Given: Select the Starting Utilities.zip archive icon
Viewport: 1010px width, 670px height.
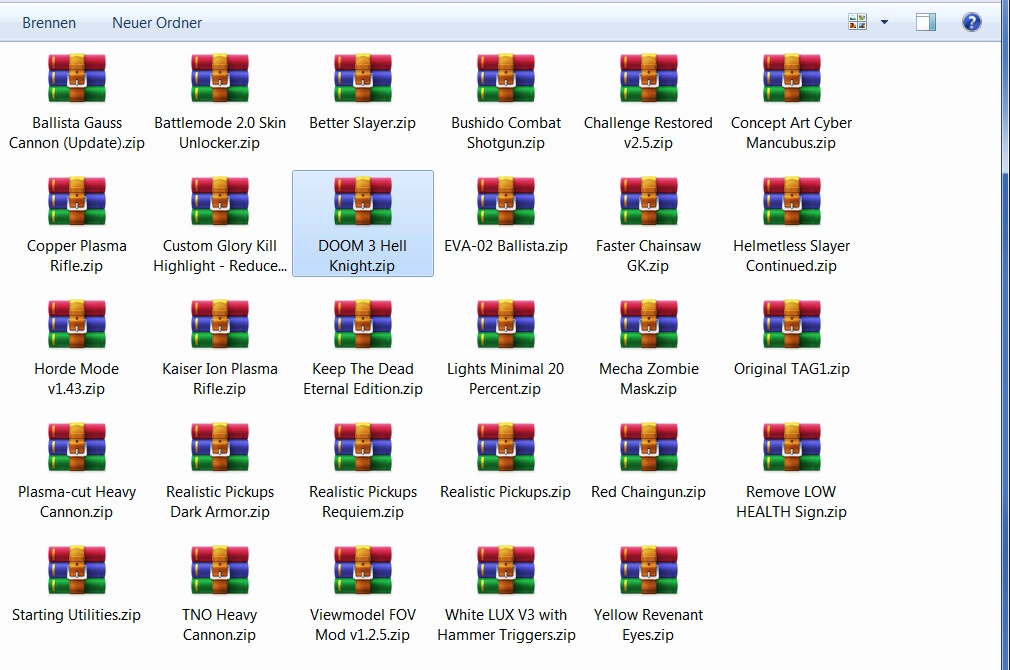Looking at the screenshot, I should (x=77, y=571).
